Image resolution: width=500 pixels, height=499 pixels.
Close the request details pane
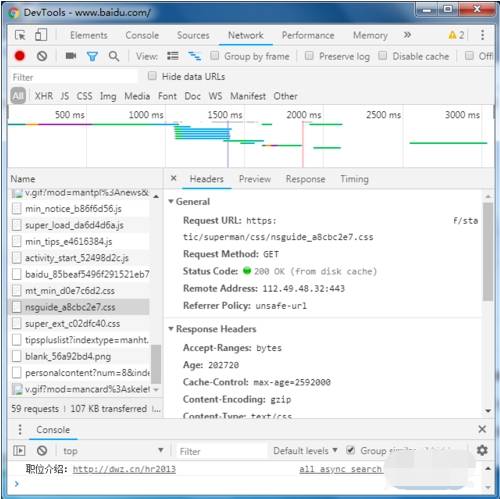click(173, 178)
